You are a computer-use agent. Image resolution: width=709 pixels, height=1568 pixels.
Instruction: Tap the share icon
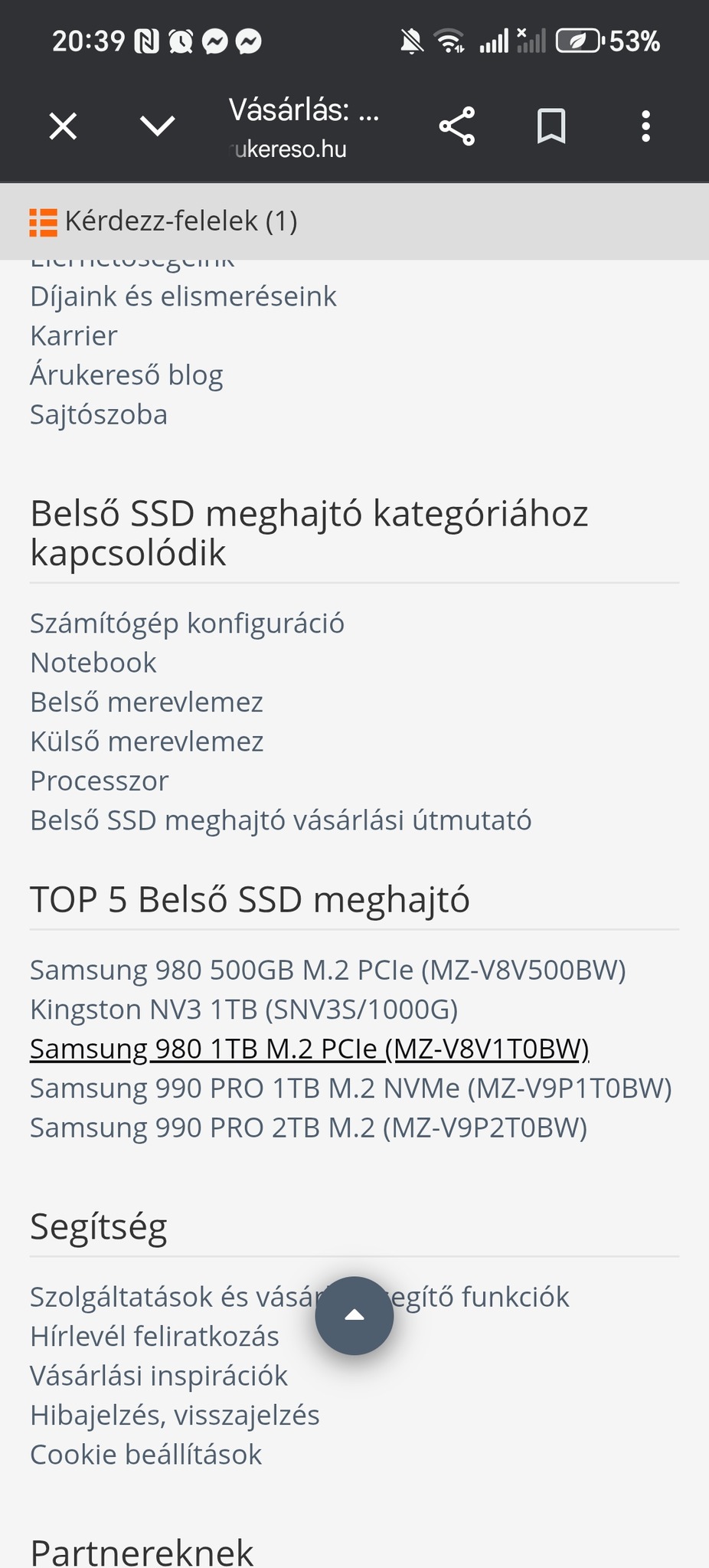457,126
